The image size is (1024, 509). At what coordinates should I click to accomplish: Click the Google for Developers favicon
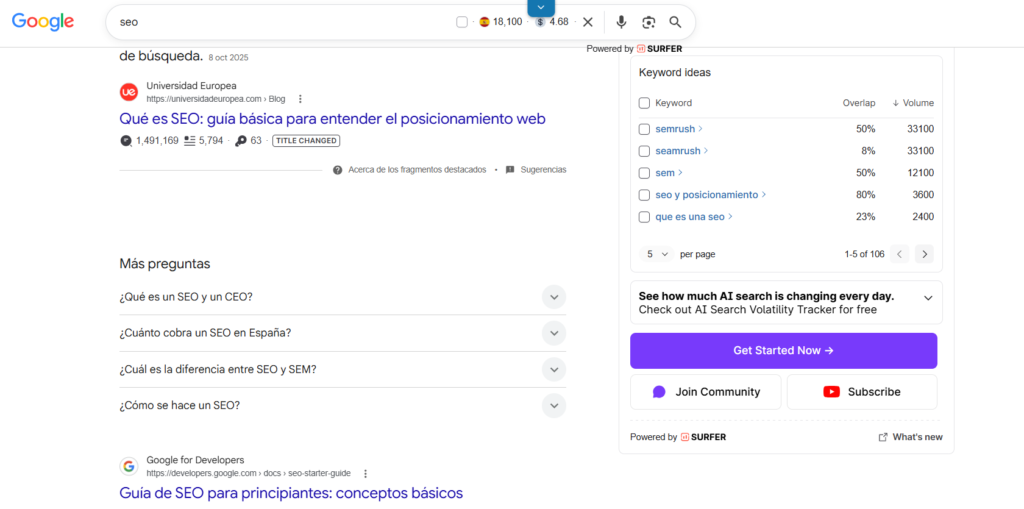(x=129, y=467)
